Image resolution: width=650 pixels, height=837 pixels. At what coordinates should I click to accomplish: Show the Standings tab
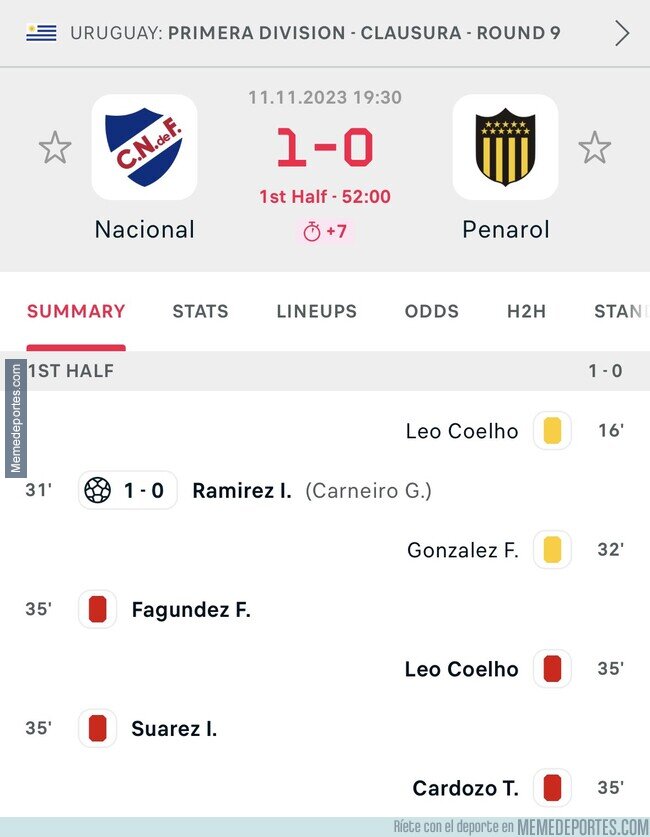click(621, 311)
